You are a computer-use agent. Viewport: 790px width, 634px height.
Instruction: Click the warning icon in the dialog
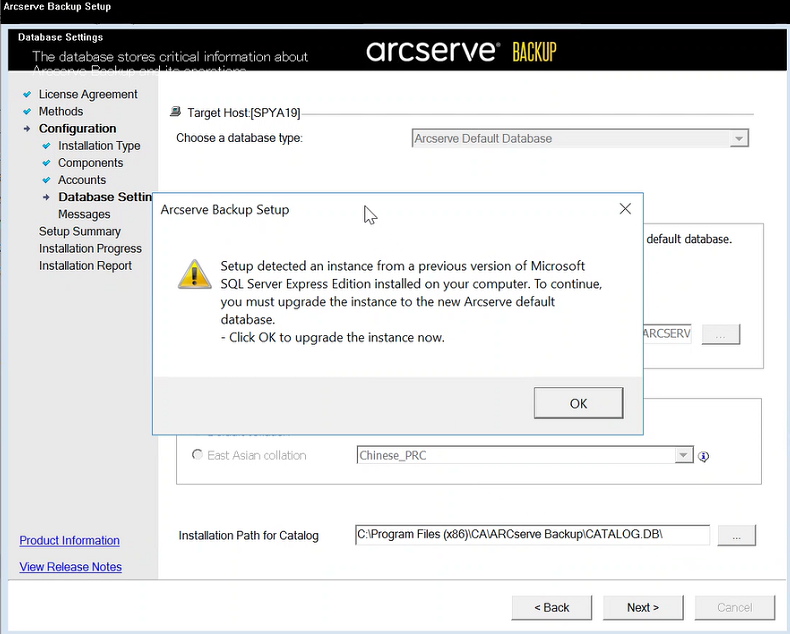pos(194,274)
